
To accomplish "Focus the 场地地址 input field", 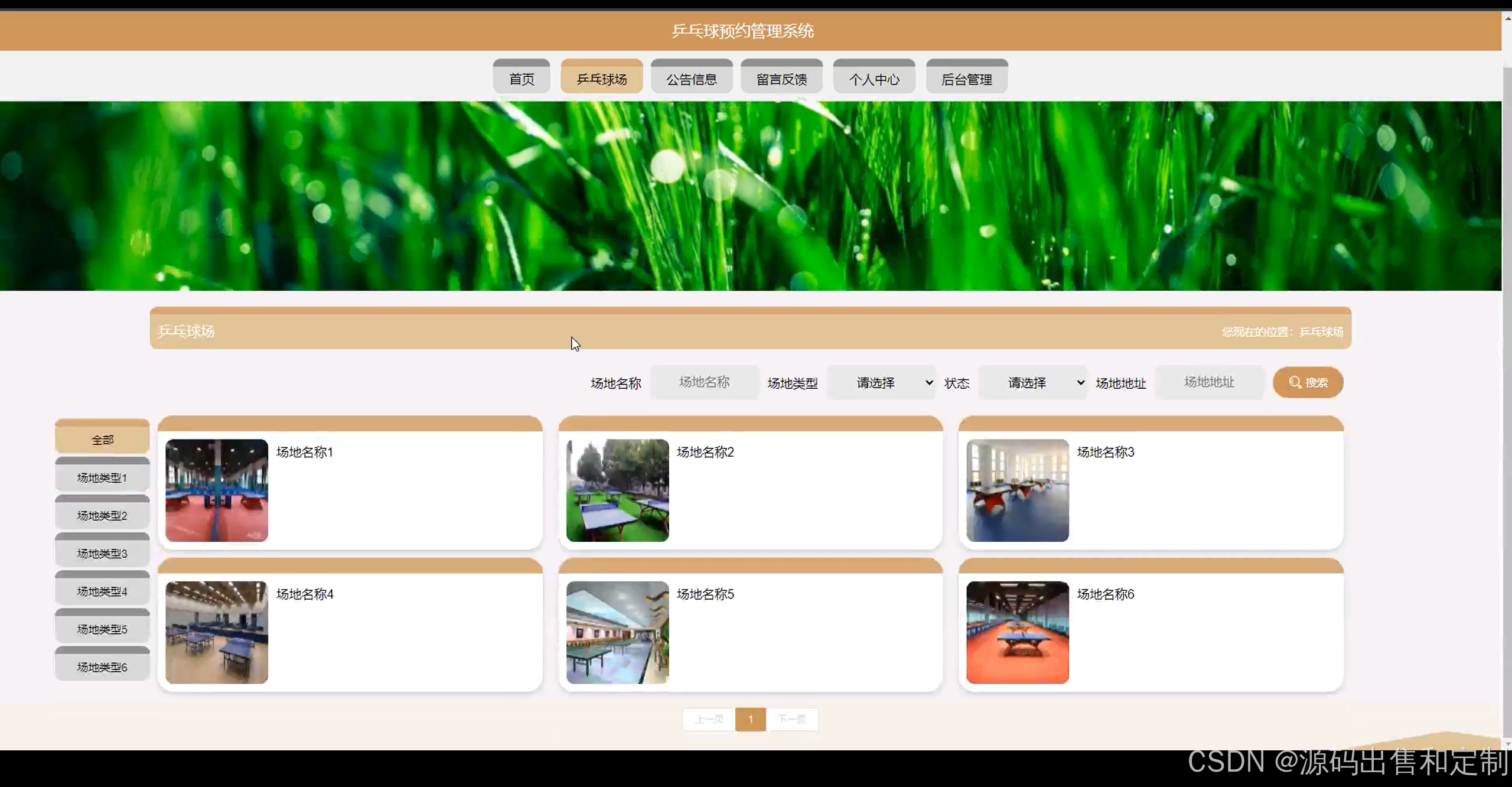I will tap(1209, 382).
